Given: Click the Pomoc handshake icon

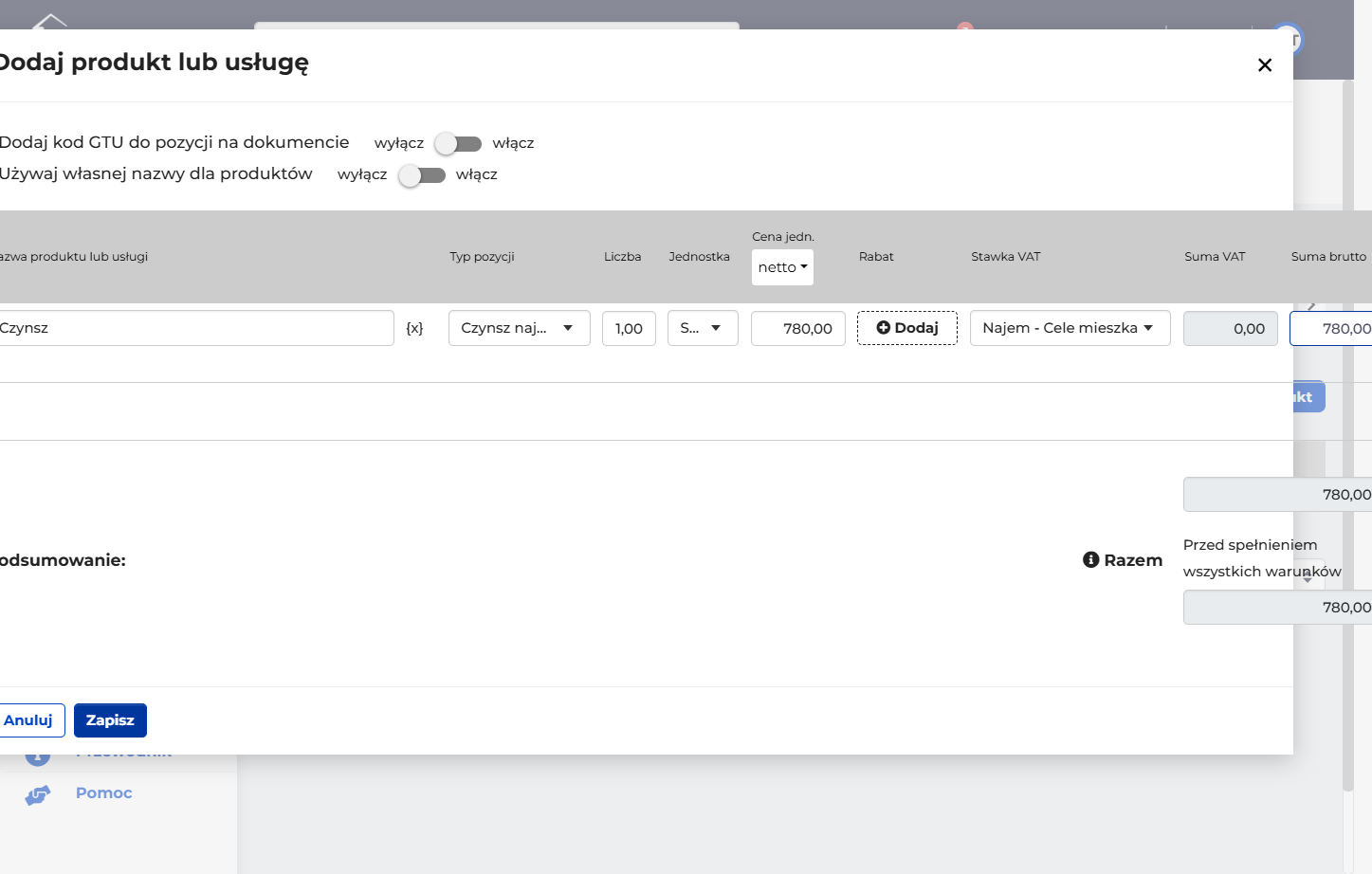Looking at the screenshot, I should pyautogui.click(x=38, y=795).
